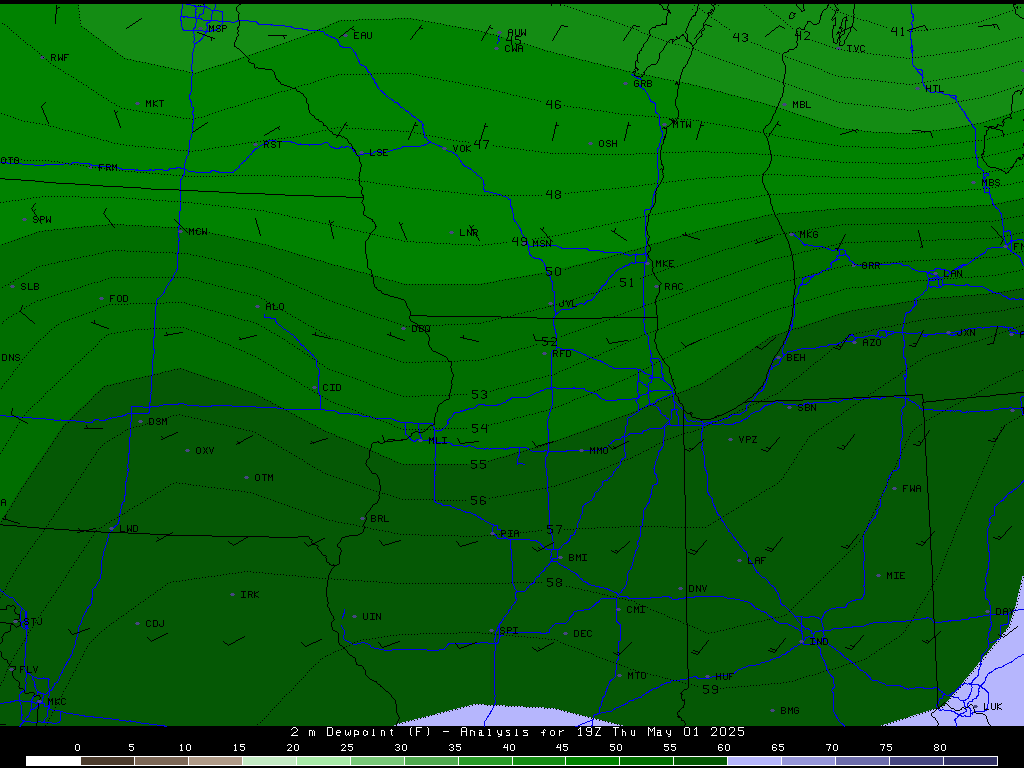1024x768 pixels.
Task: Select lavender legend swatch between 60 and 65
Action: (x=754, y=761)
